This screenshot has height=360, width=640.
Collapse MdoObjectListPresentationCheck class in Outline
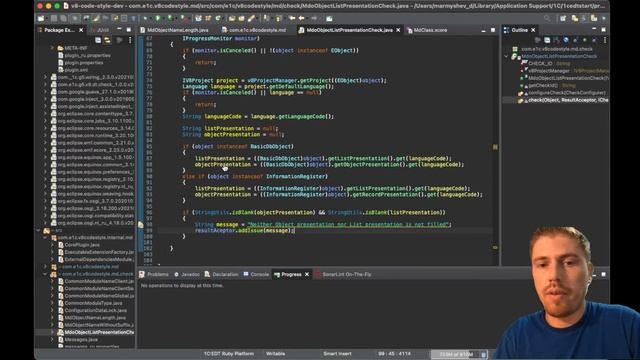click(507, 56)
